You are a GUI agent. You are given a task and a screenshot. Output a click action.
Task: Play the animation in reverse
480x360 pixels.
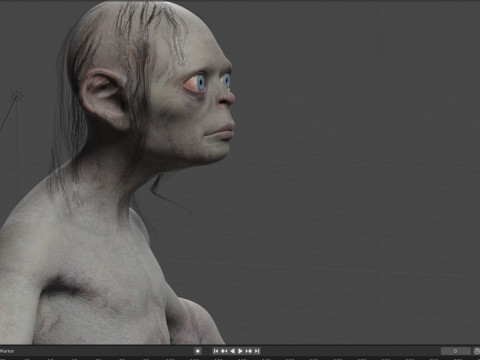click(x=232, y=351)
